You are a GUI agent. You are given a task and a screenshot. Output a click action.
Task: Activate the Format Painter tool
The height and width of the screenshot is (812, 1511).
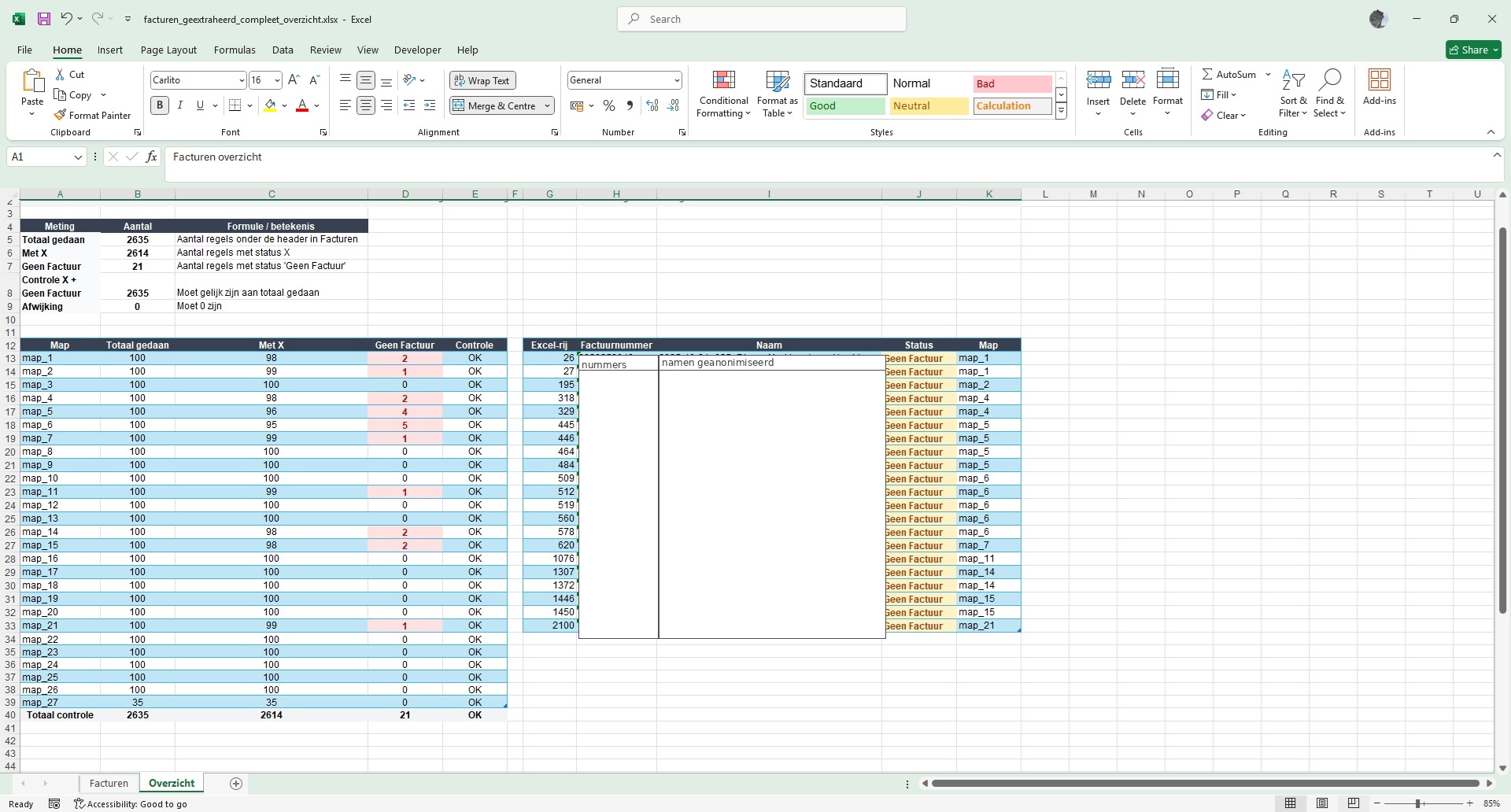click(92, 115)
